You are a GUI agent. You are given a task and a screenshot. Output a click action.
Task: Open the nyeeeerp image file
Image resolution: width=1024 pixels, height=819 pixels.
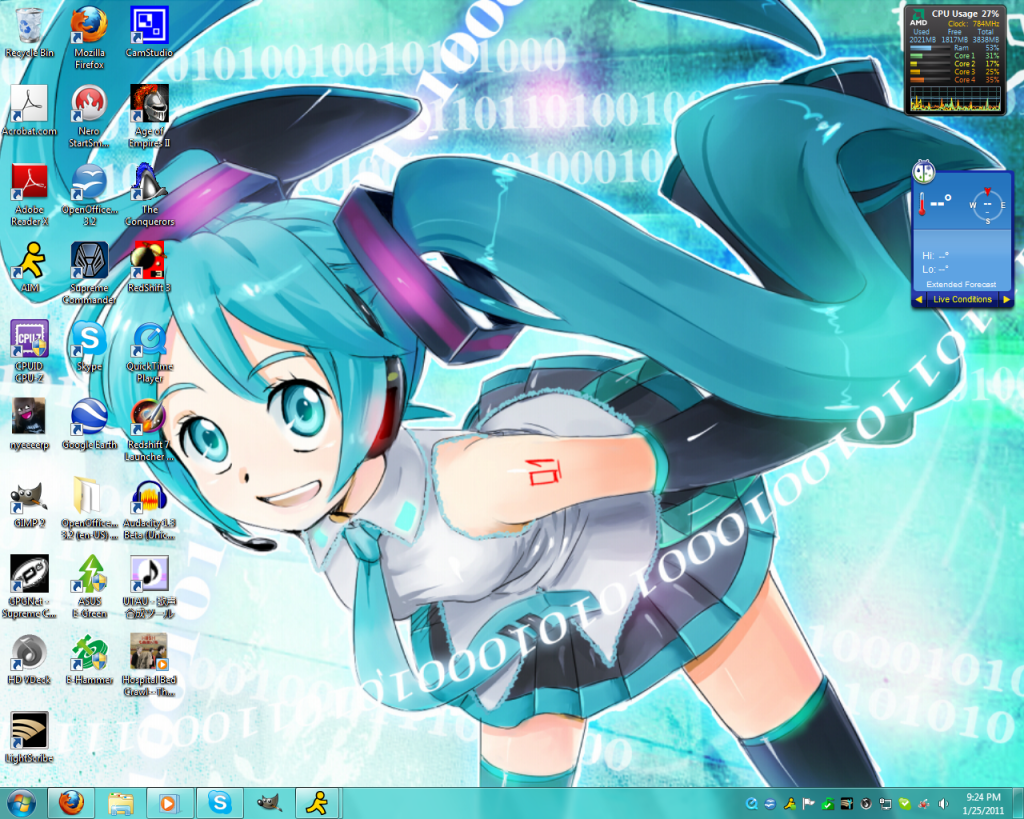coord(29,425)
